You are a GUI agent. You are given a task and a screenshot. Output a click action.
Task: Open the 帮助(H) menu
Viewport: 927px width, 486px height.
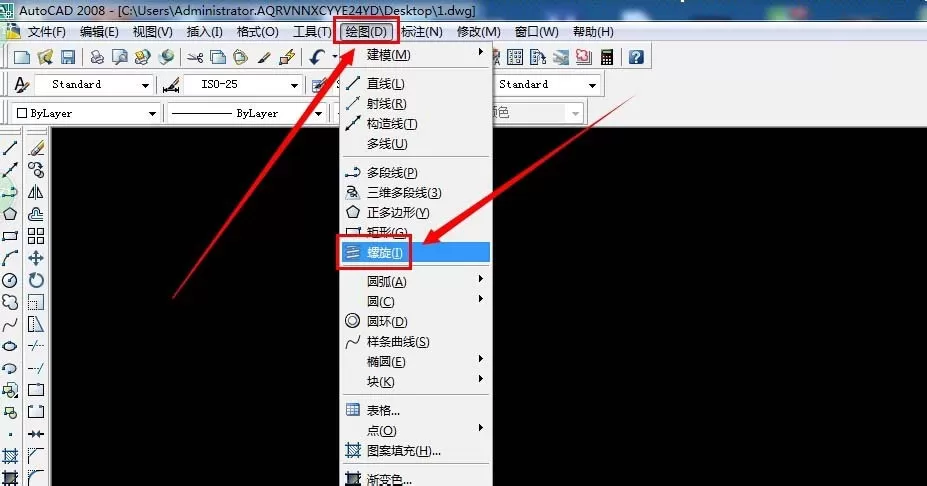click(x=593, y=32)
